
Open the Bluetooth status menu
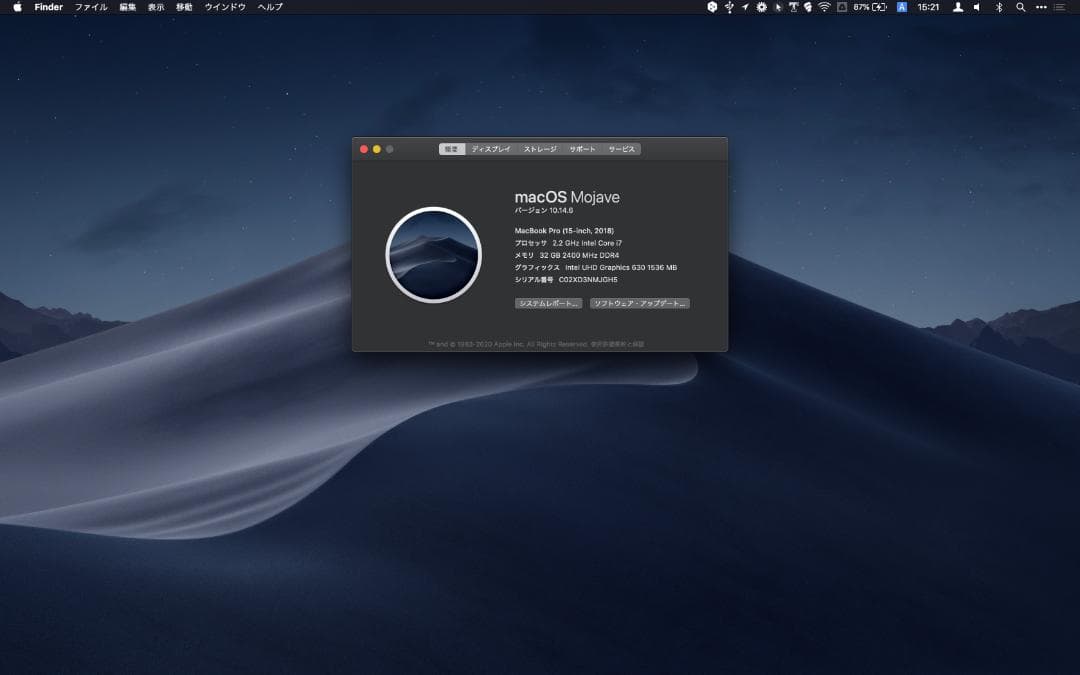(x=999, y=7)
